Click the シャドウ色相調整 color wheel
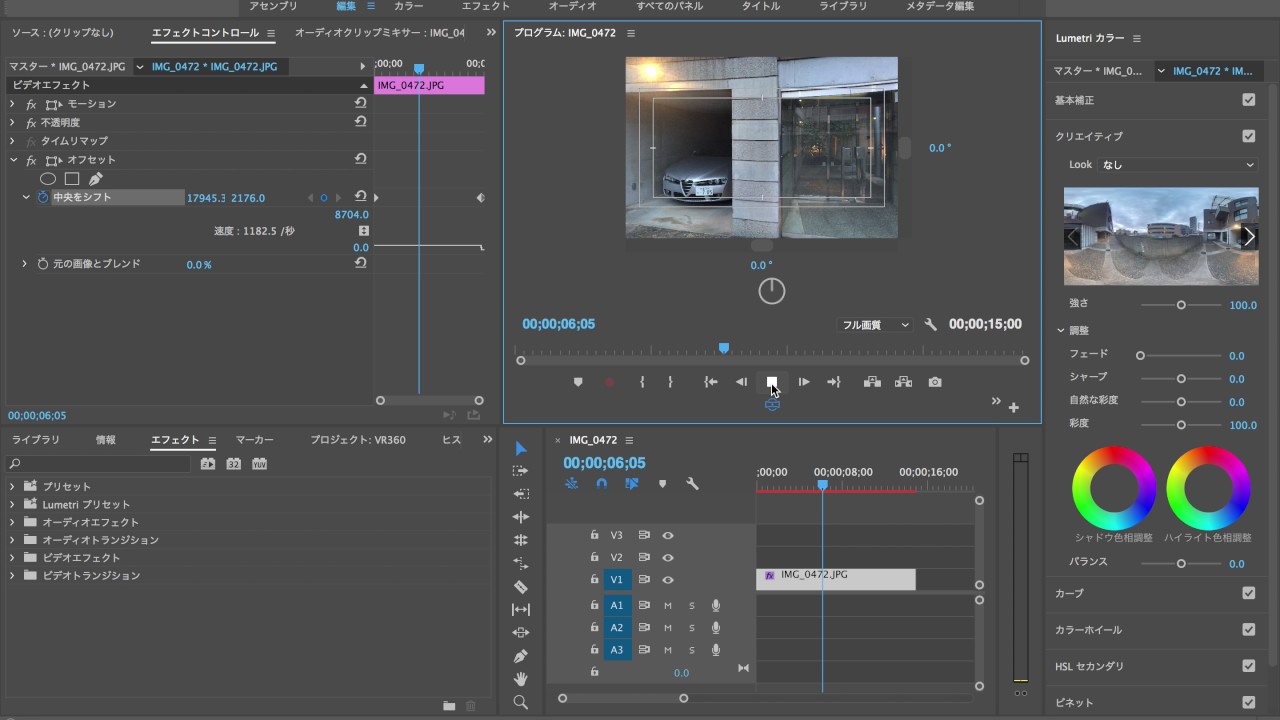Viewport: 1280px width, 720px height. pos(1114,488)
